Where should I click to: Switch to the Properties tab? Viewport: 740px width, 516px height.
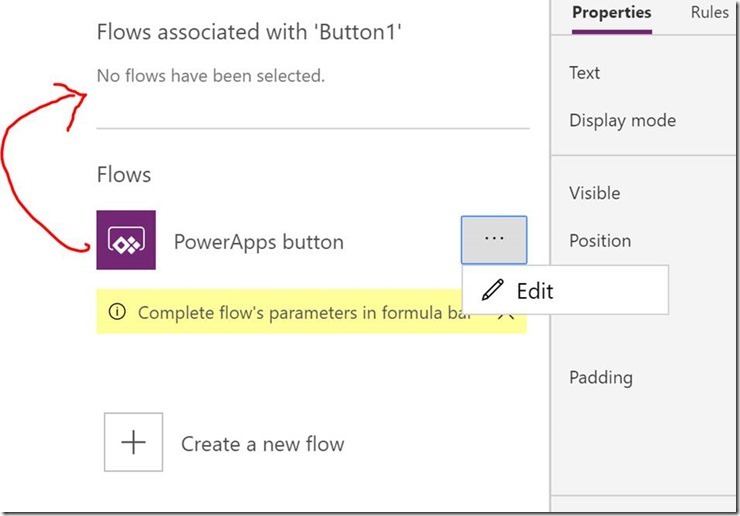[x=611, y=13]
